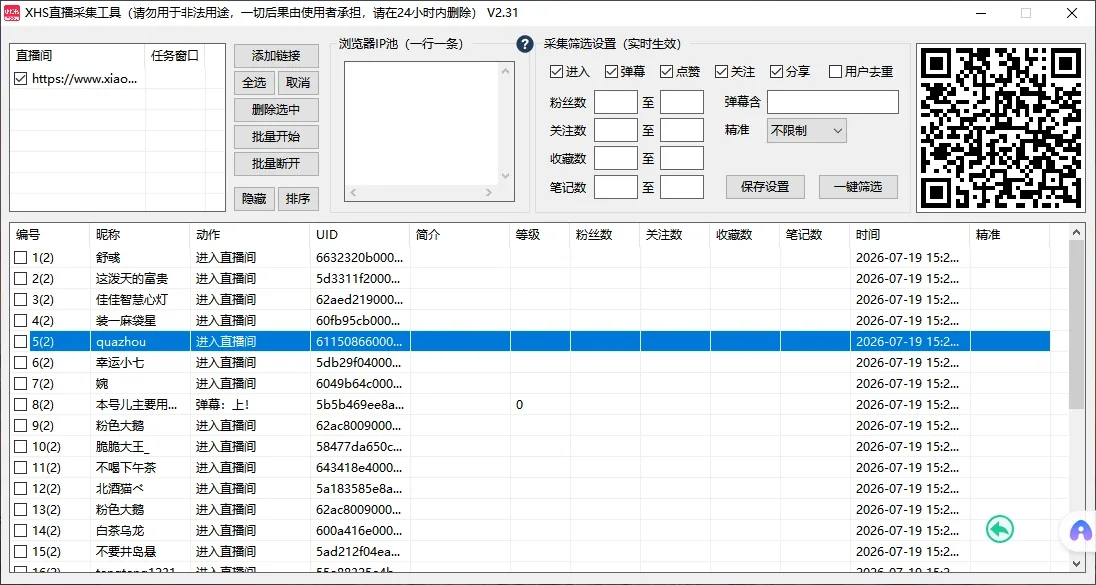Click the 关注数 minimum input field
Viewport: 1096px width, 585px height.
(616, 131)
